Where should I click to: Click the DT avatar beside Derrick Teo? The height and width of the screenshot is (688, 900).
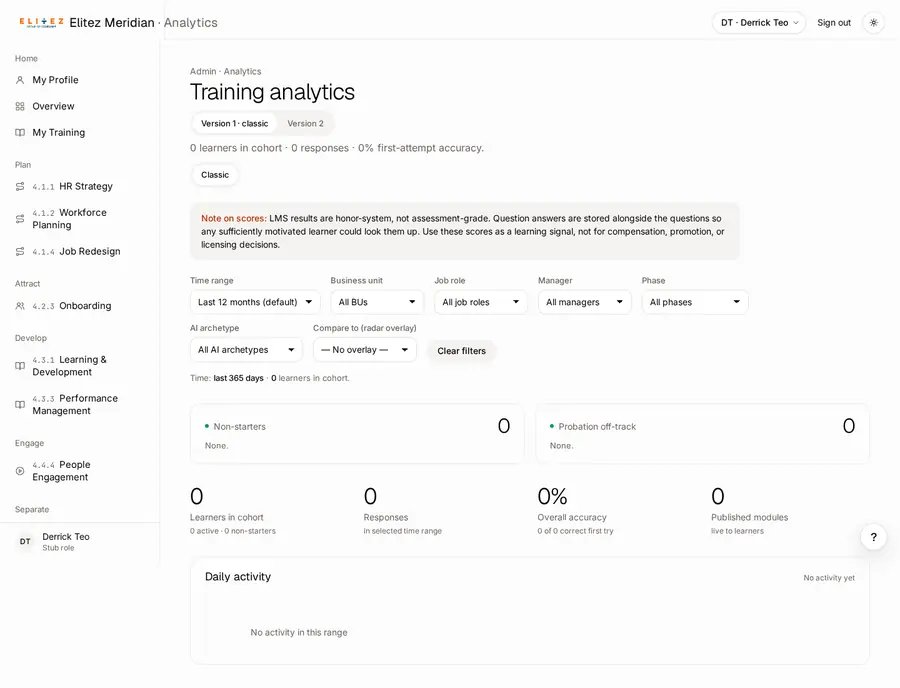[x=25, y=541]
